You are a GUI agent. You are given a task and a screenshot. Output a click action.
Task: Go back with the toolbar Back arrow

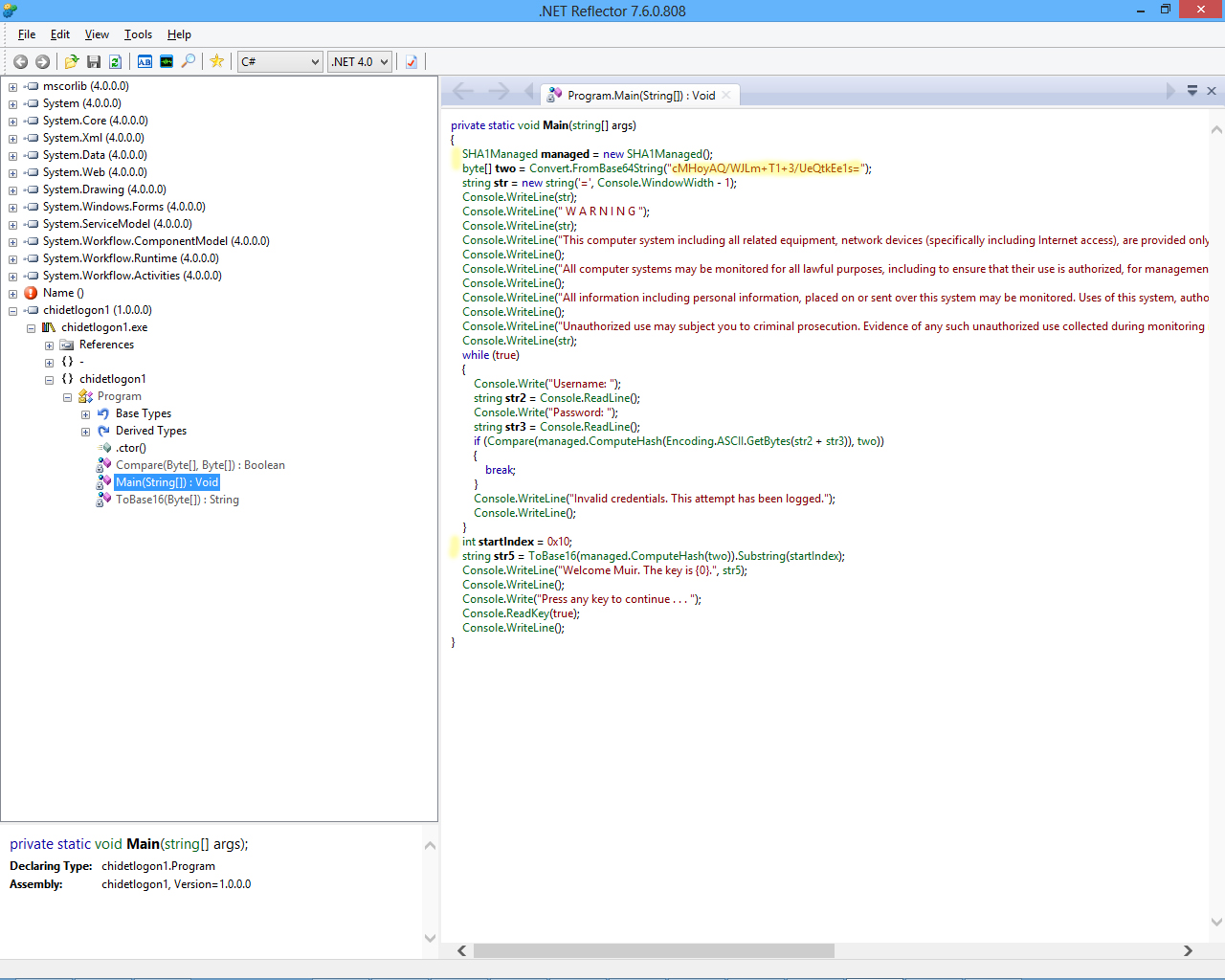click(20, 61)
